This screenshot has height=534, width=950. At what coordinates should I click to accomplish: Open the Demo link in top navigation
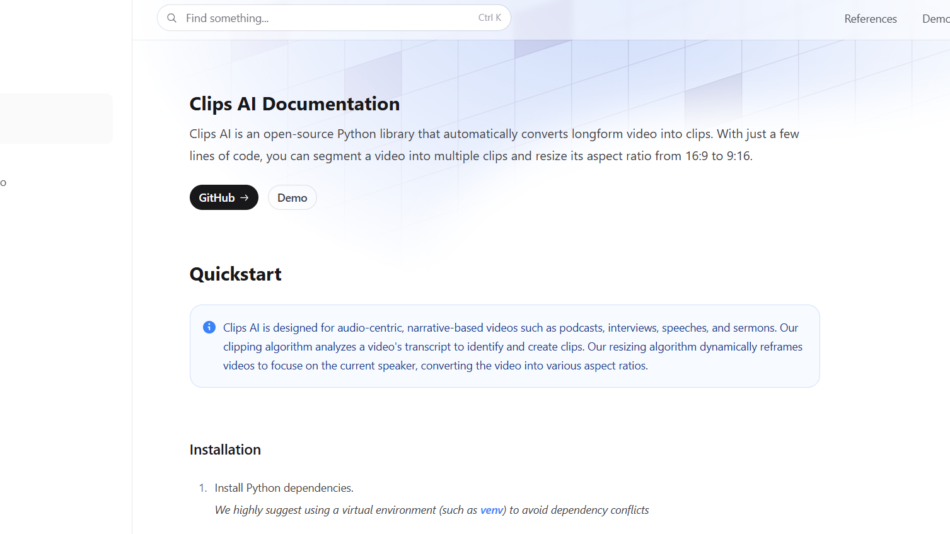(935, 19)
